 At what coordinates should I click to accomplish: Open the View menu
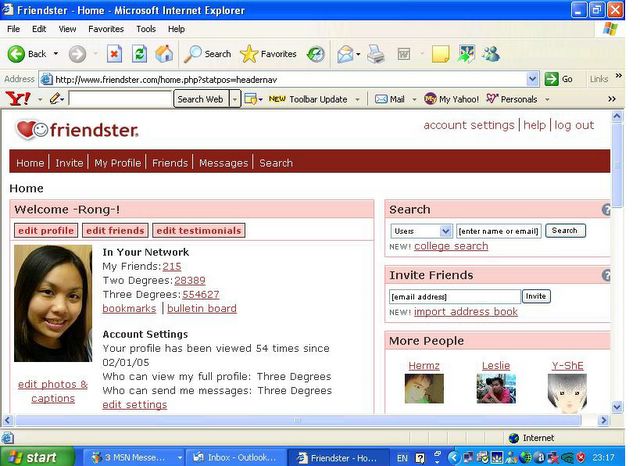67,29
